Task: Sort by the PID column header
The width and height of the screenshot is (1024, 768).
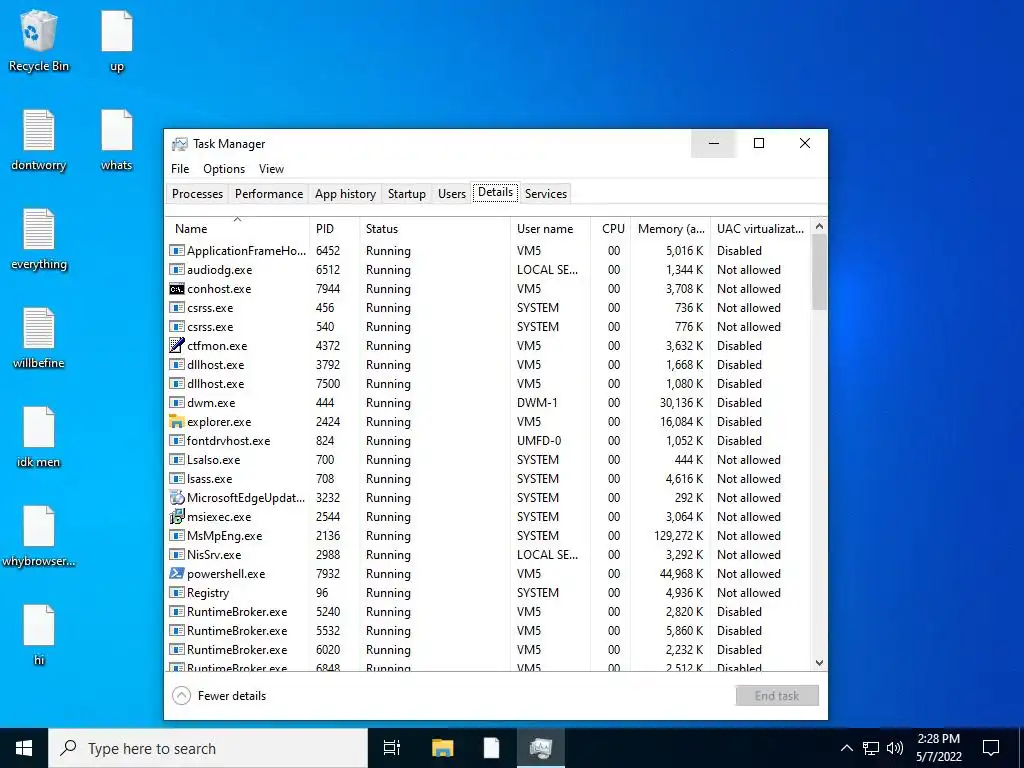Action: tap(334, 229)
